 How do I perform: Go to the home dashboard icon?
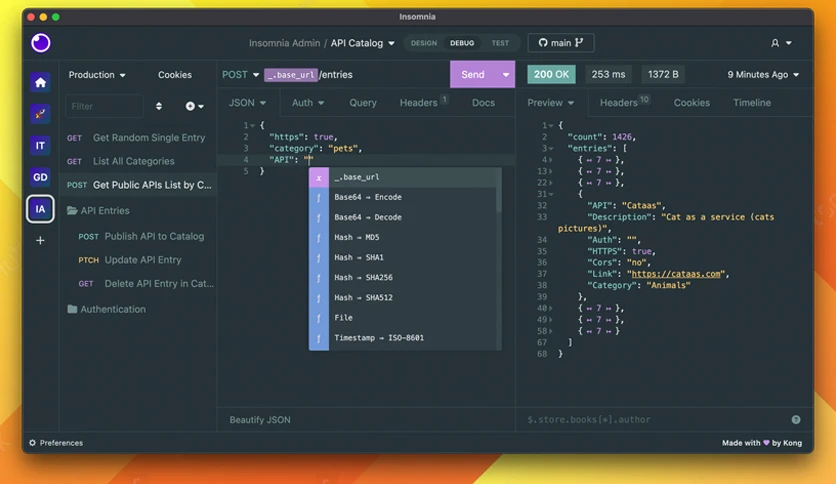(41, 82)
